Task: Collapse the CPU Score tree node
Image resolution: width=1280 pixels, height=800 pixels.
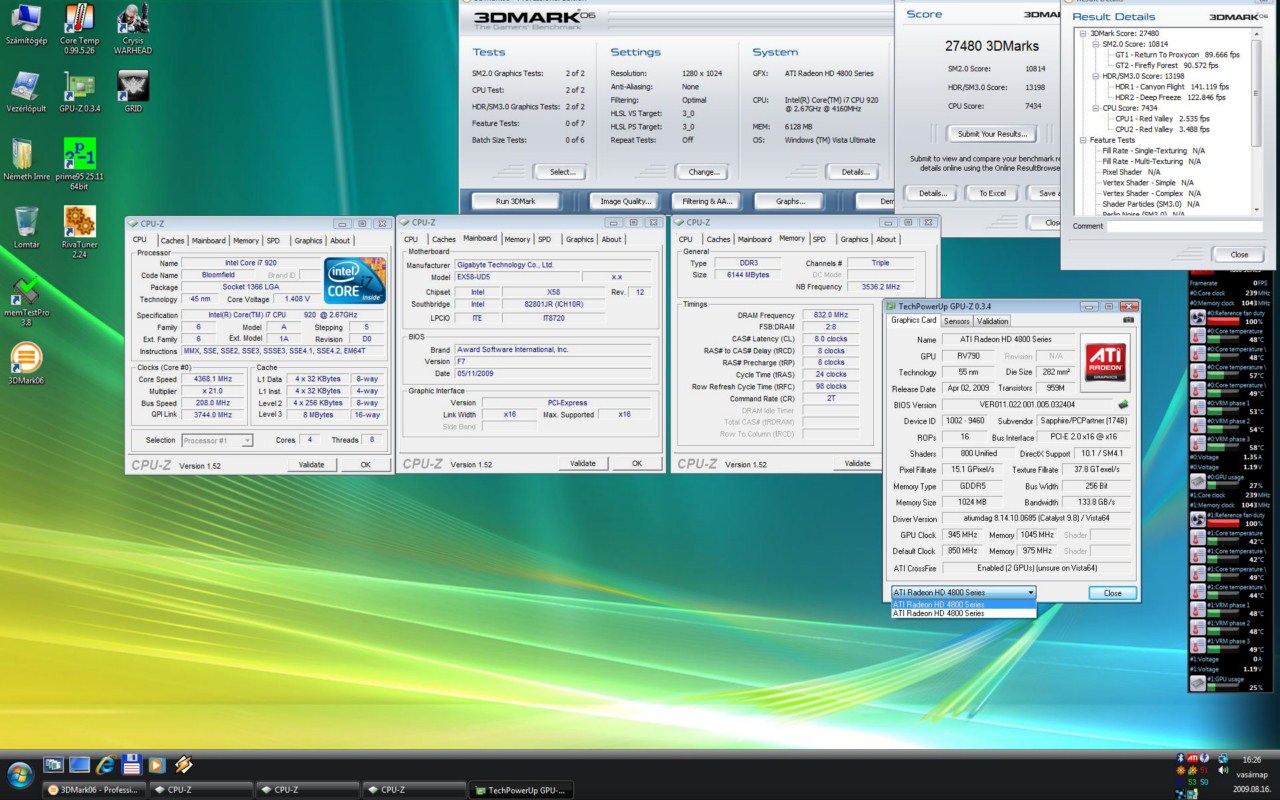Action: (1094, 108)
